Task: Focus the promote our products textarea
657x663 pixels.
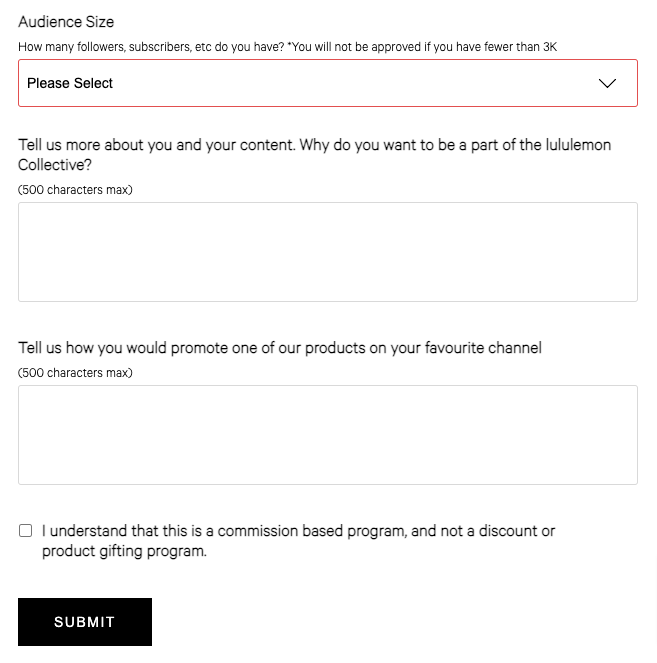Action: coord(327,435)
